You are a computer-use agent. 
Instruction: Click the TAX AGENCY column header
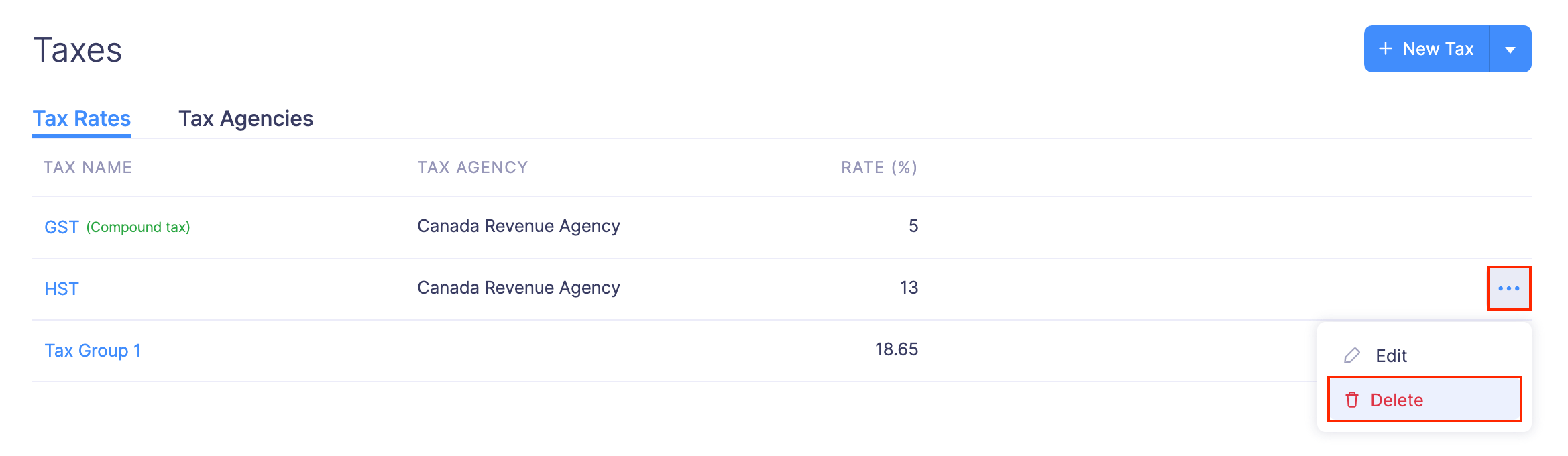473,168
